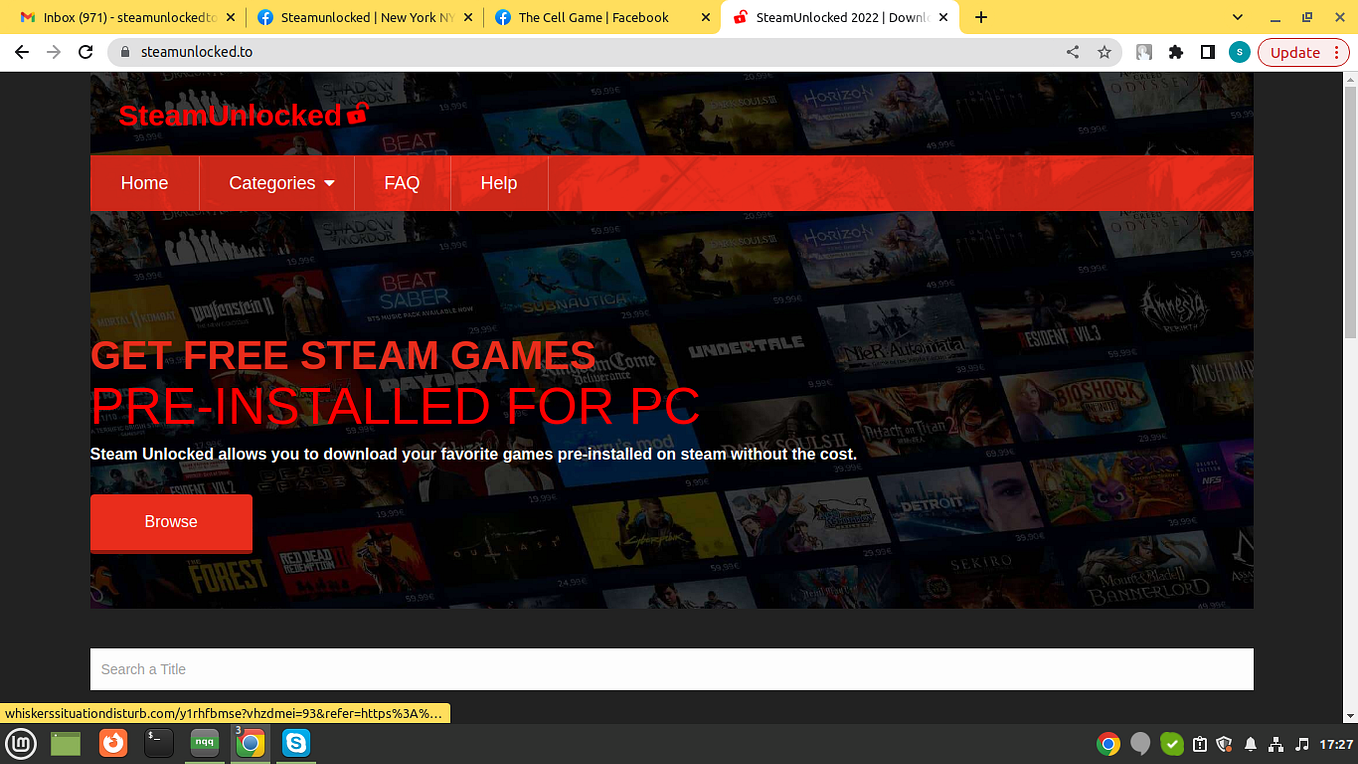Launch the orange Firefox icon in taskbar
The height and width of the screenshot is (764, 1358).
point(113,743)
